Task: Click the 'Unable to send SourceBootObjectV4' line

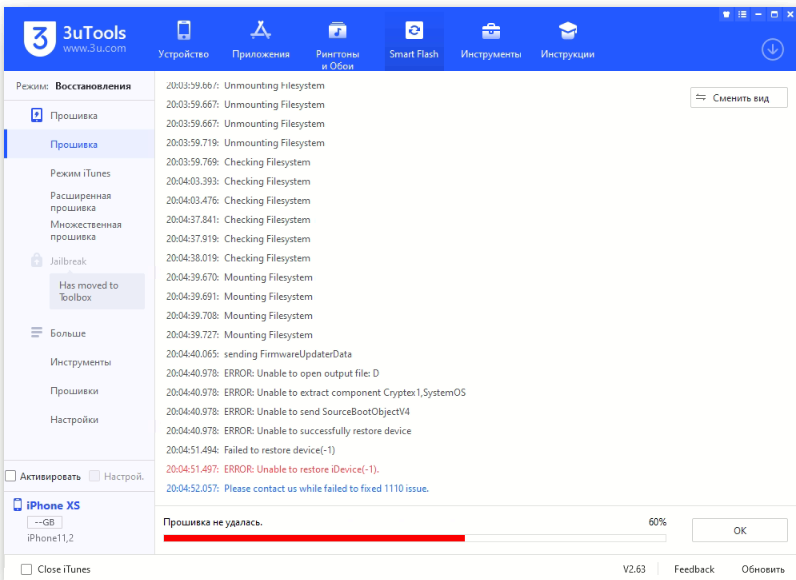Action: 288,412
